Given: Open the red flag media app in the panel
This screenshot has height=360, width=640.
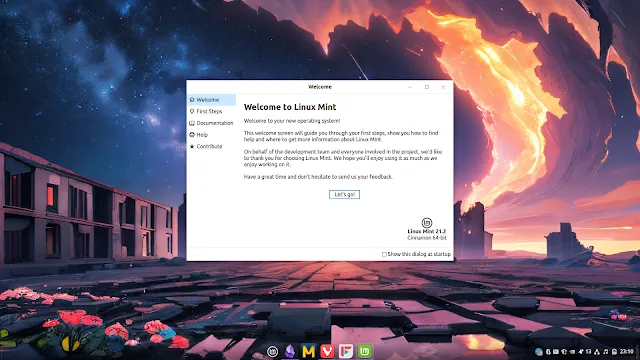Looking at the screenshot, I should coord(346,351).
